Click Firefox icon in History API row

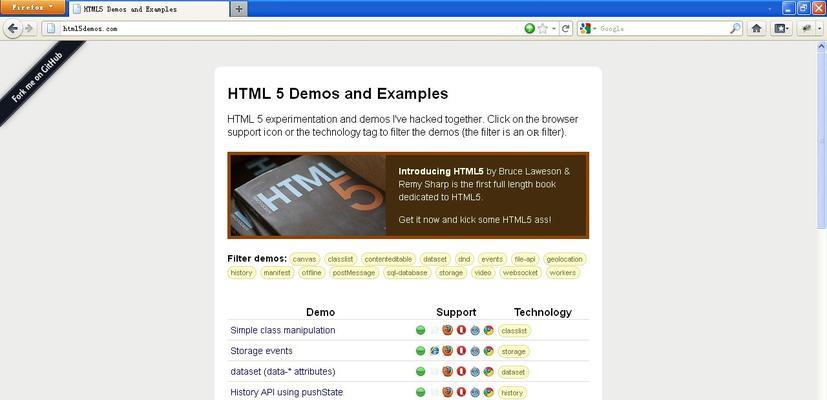(x=448, y=392)
